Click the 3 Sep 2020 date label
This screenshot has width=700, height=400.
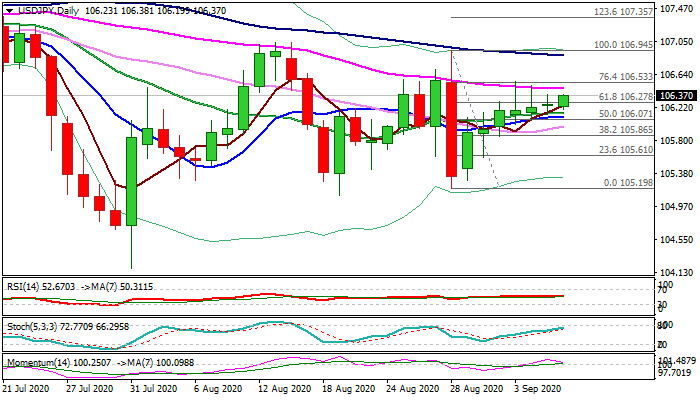538,389
